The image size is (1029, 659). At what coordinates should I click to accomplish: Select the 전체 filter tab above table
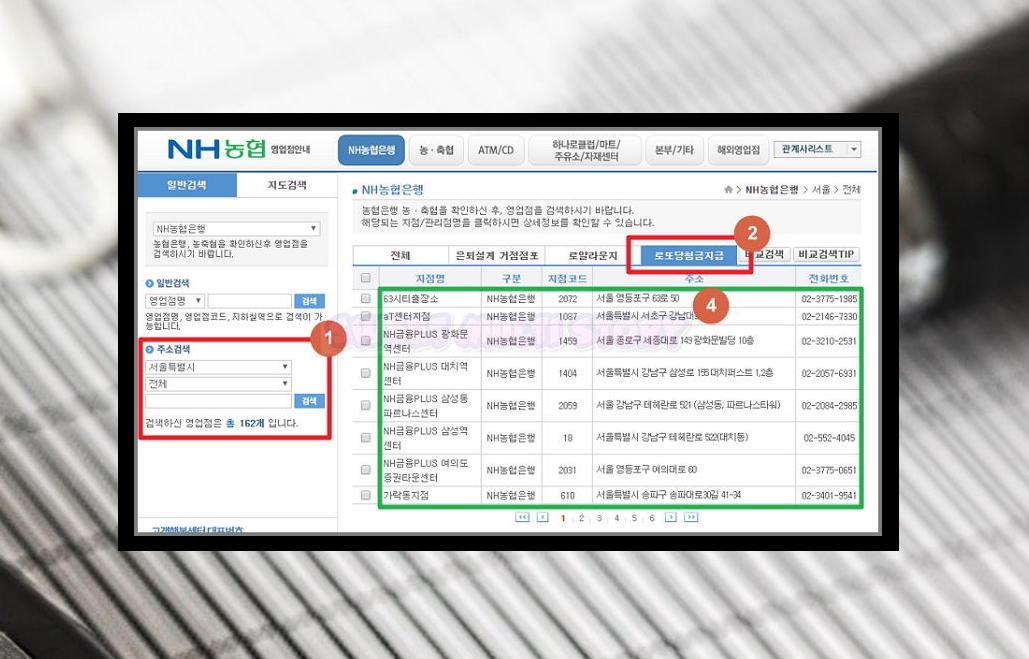tap(400, 255)
